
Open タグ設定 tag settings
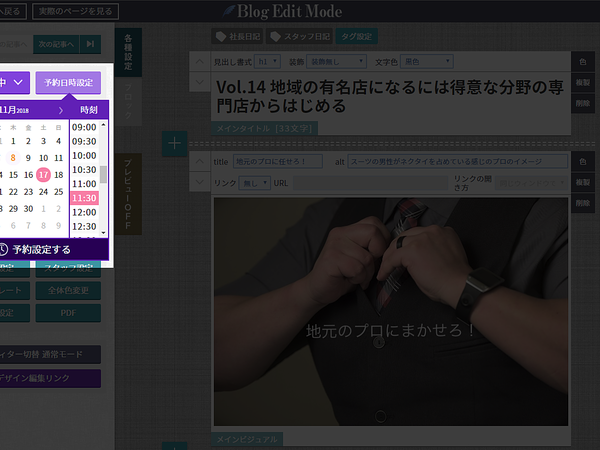point(357,36)
